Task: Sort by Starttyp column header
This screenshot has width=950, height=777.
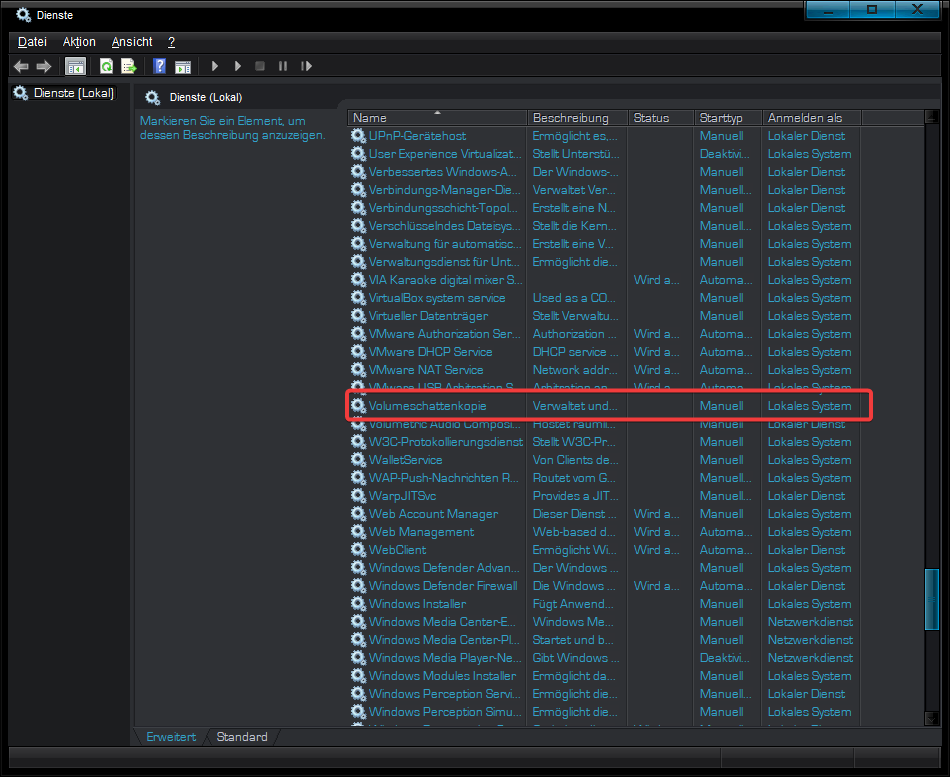Action: pos(728,118)
